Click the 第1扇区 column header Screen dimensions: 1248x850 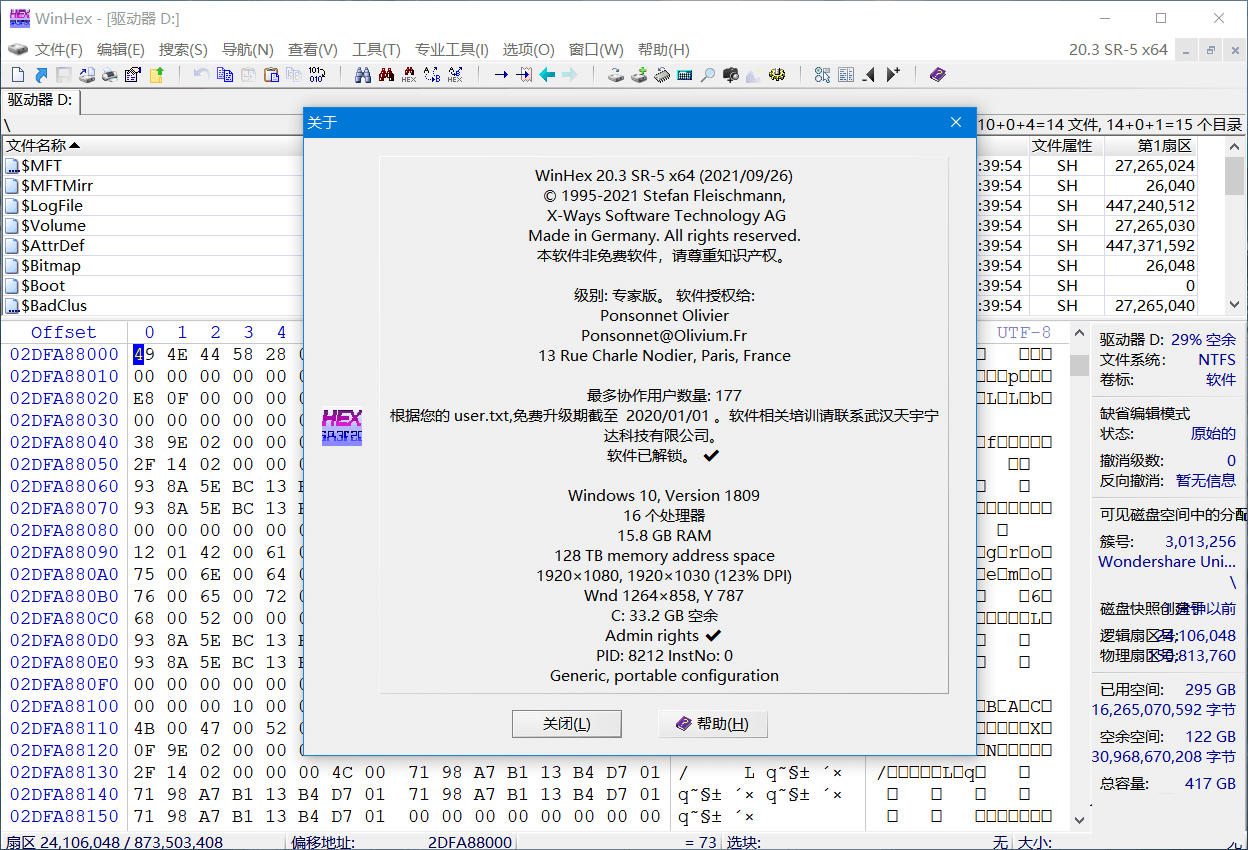tap(1150, 146)
